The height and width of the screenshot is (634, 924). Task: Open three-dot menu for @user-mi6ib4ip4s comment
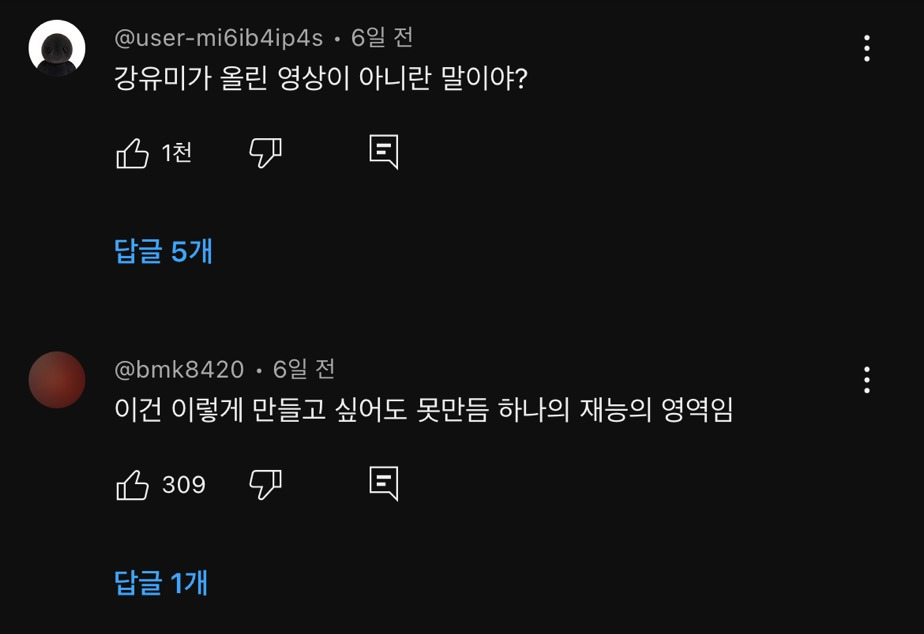point(866,48)
